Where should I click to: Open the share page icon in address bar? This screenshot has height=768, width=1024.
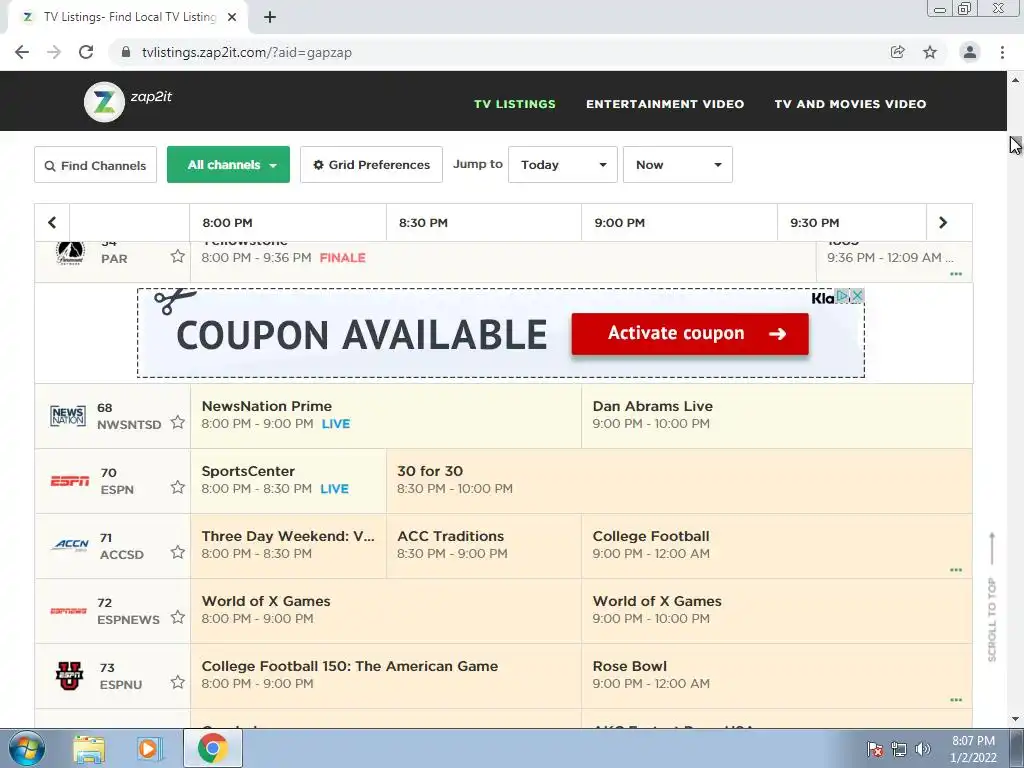(898, 52)
